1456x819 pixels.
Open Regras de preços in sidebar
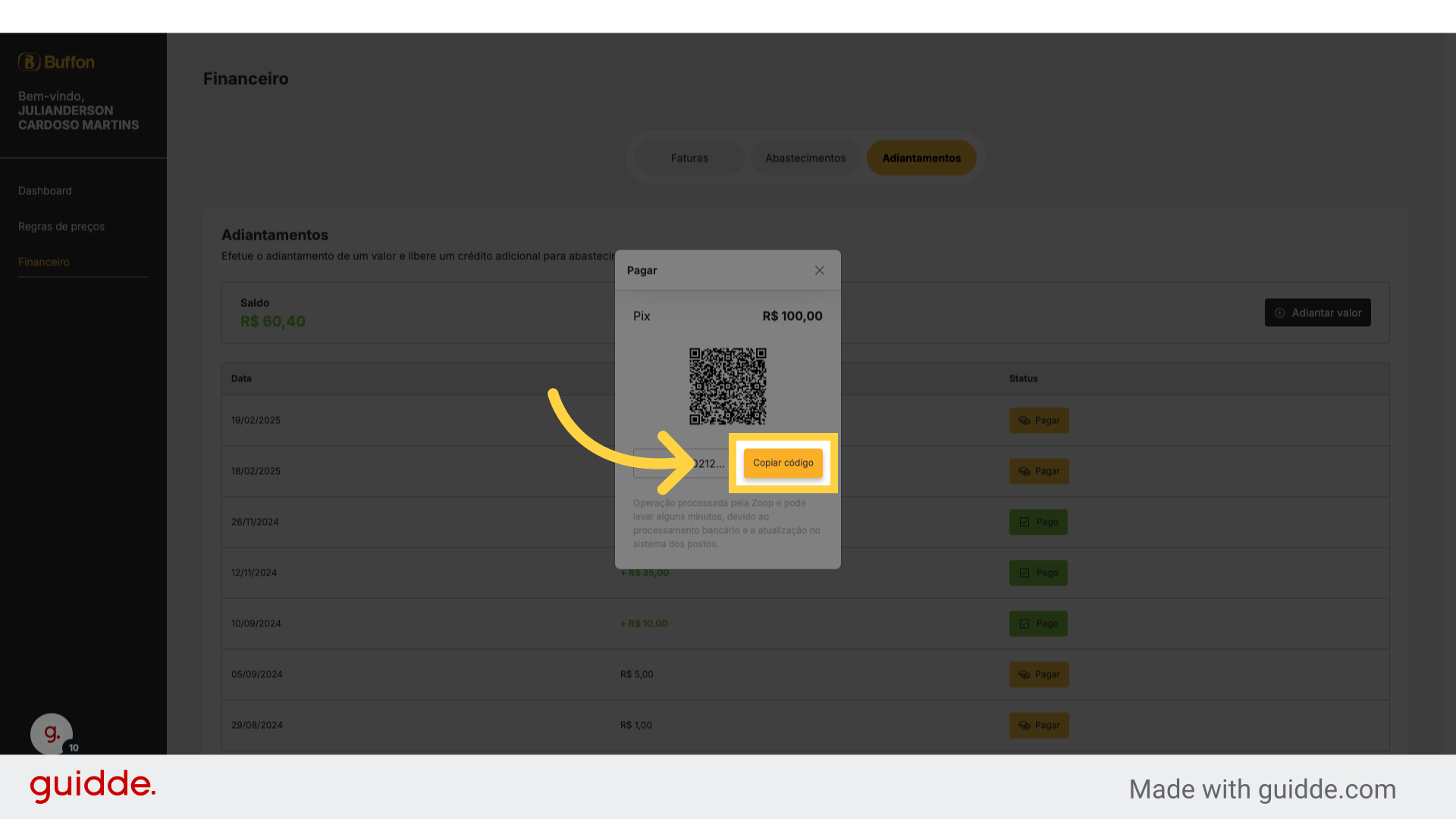coord(61,227)
